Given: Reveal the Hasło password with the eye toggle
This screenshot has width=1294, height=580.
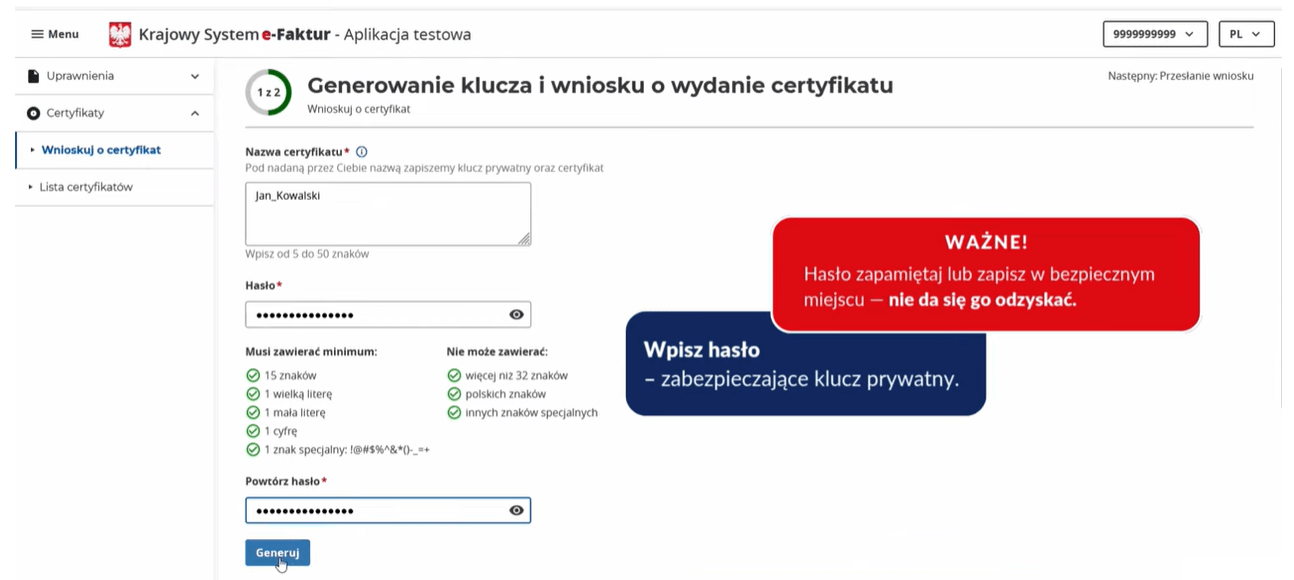Looking at the screenshot, I should (x=516, y=314).
